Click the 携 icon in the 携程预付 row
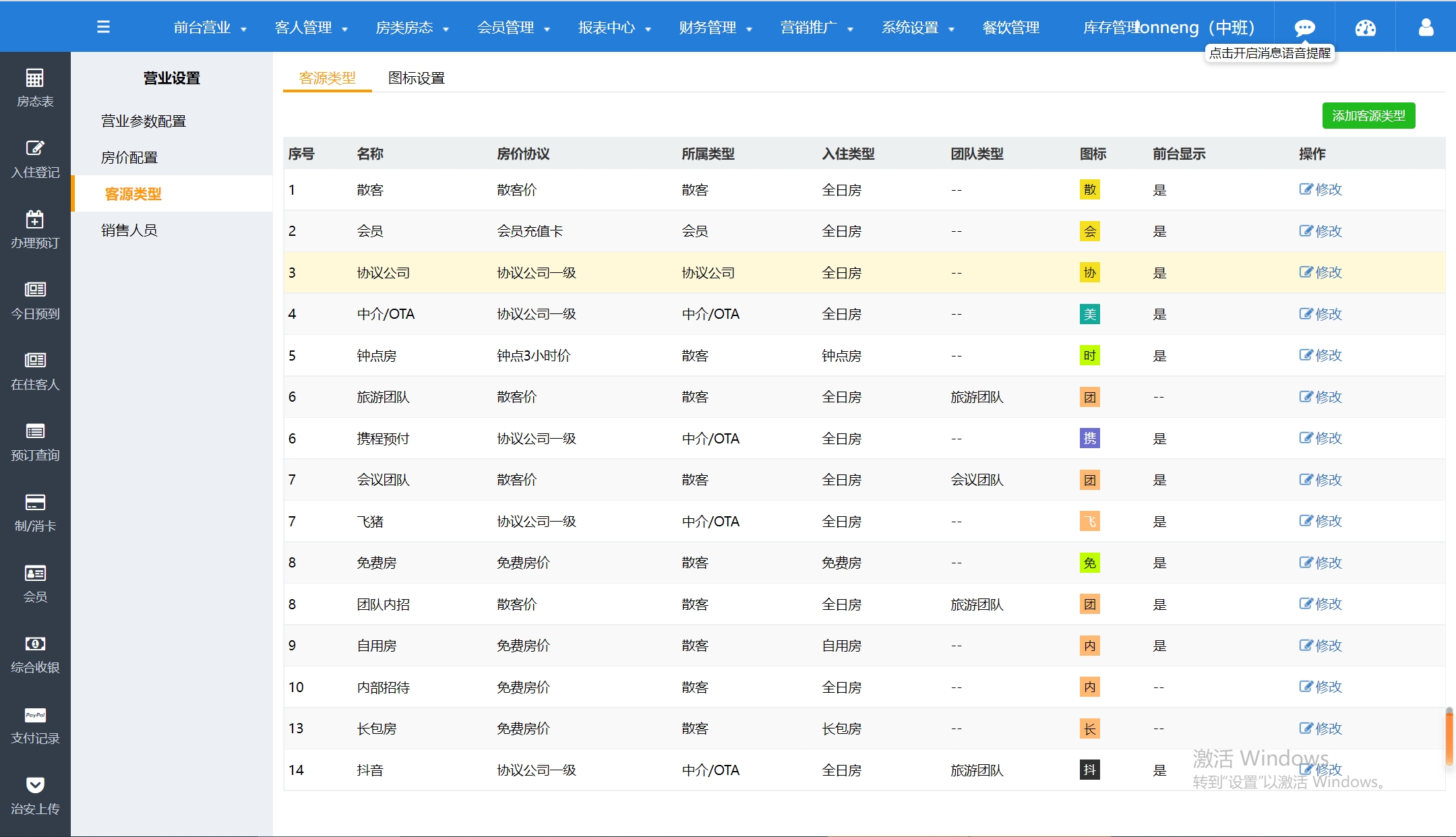This screenshot has width=1456, height=837. pyautogui.click(x=1089, y=438)
